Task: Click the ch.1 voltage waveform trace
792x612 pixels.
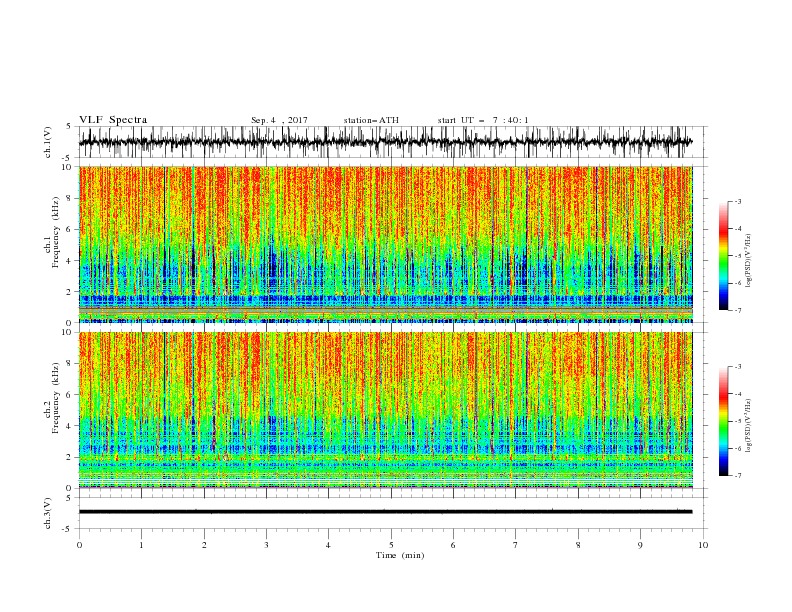Action: pyautogui.click(x=385, y=142)
